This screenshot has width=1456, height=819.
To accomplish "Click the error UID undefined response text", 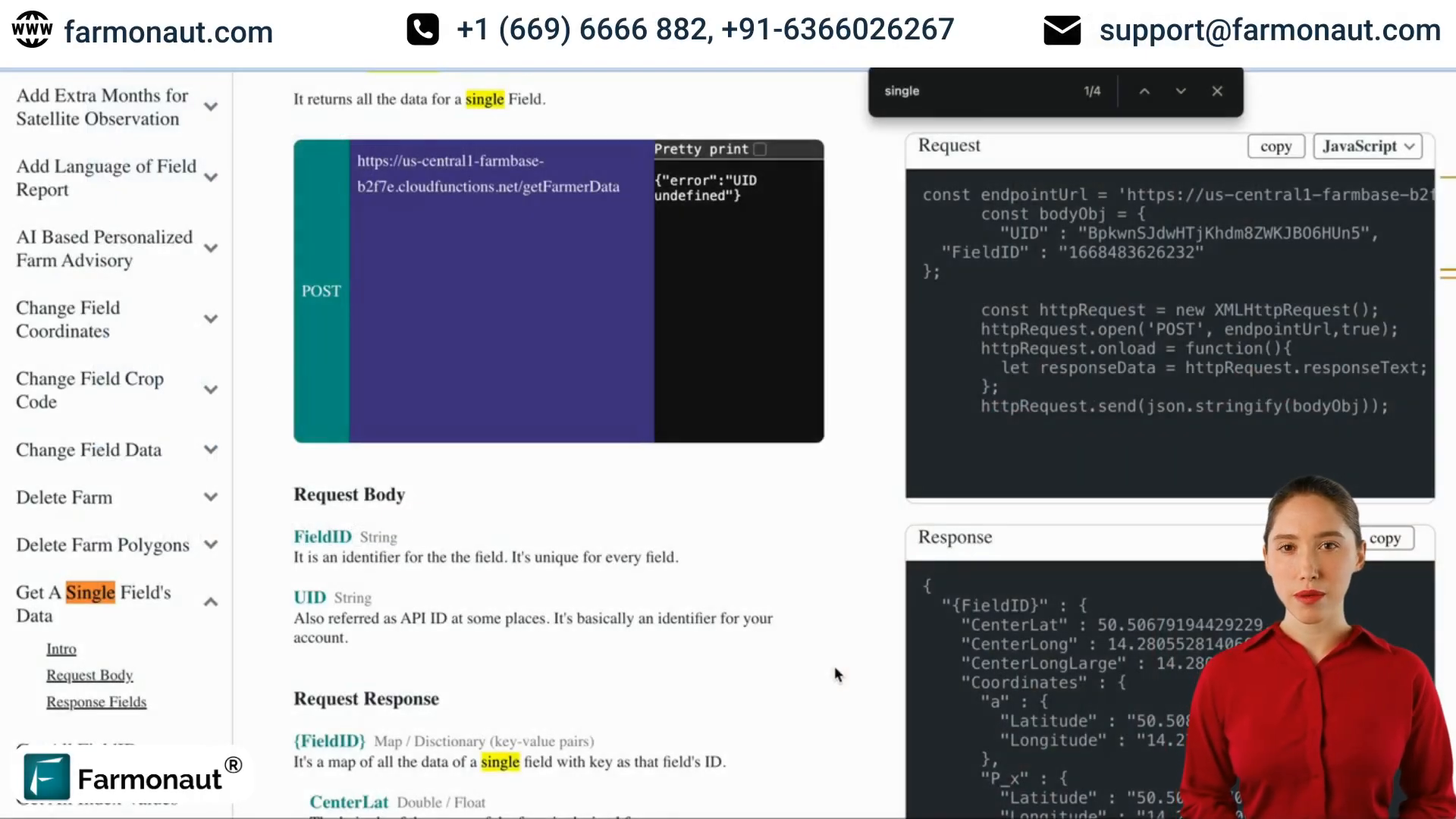I will point(705,188).
